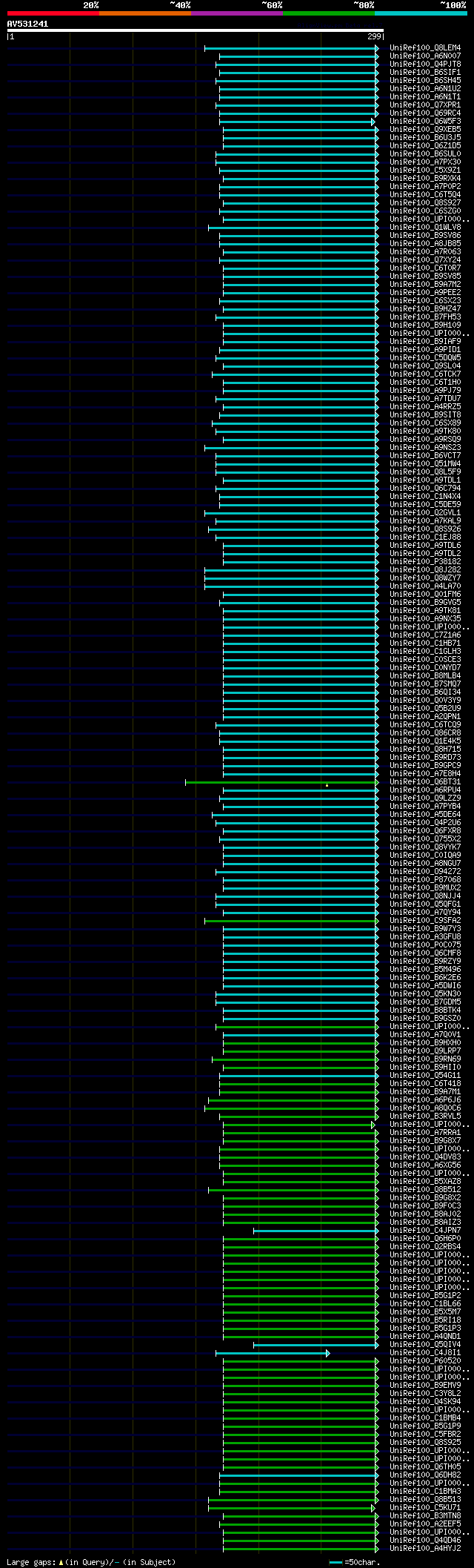Click the UniRef100_B9EMV9 label
The width and height of the screenshot is (474, 1568).
pyautogui.click(x=425, y=1386)
